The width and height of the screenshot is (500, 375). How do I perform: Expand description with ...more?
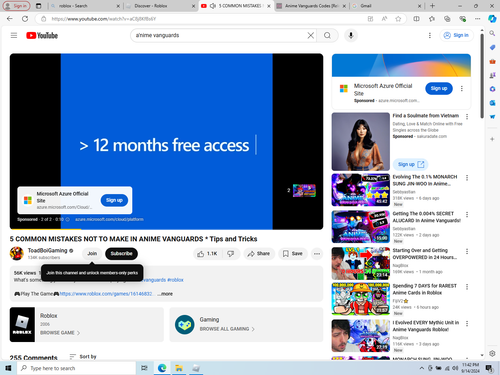coord(165,294)
